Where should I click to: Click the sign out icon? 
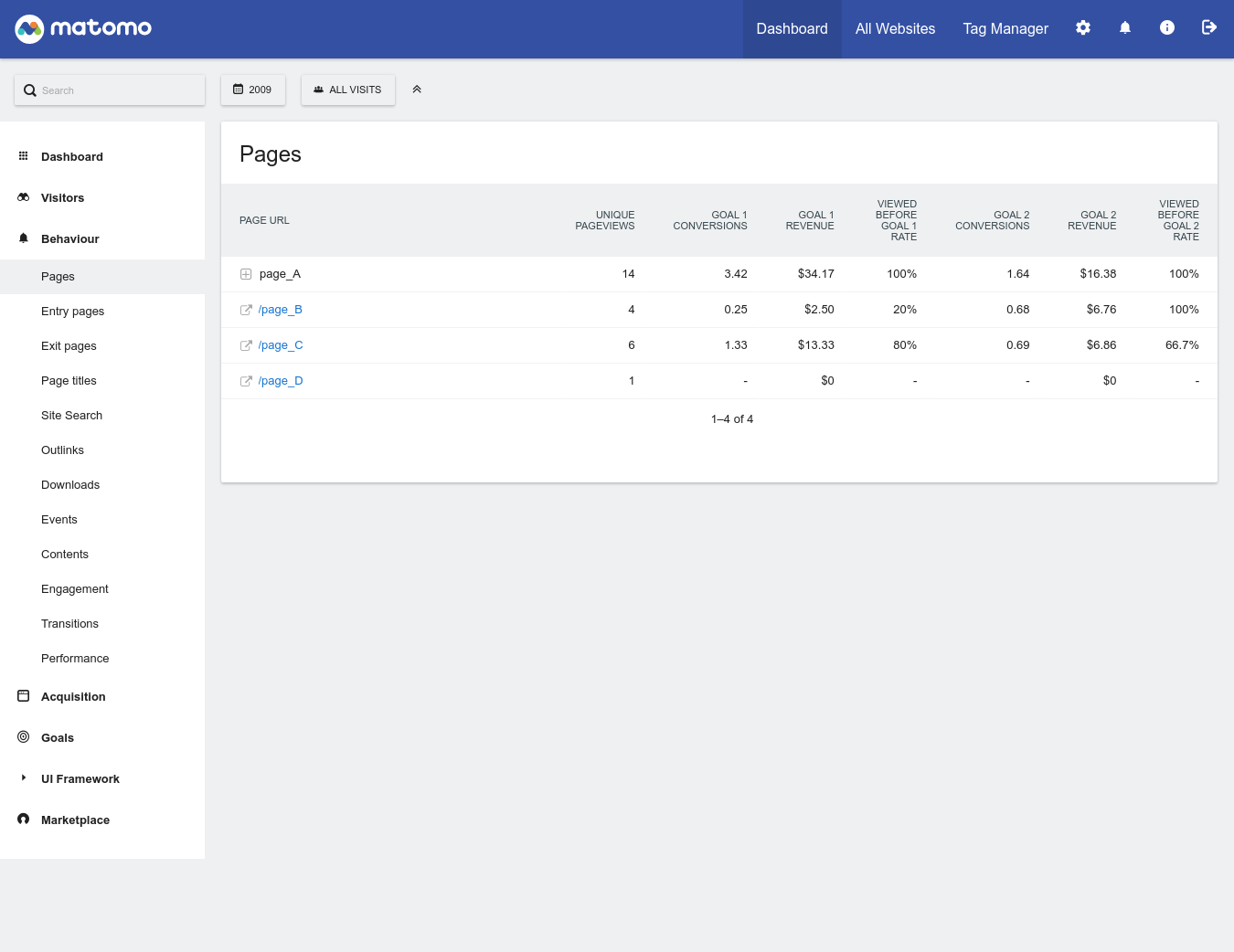(x=1209, y=28)
